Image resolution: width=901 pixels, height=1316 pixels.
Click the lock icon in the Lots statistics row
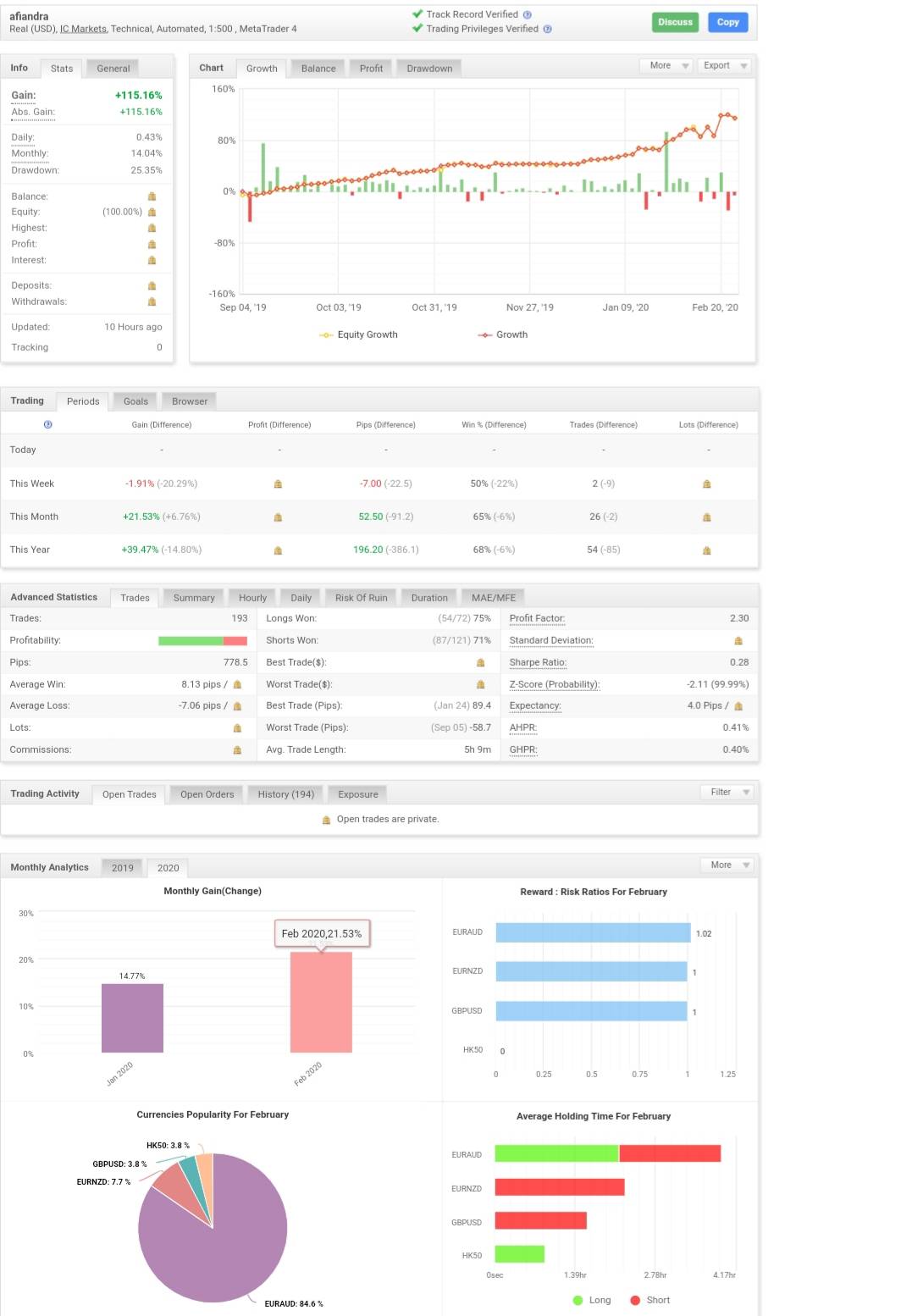[237, 728]
